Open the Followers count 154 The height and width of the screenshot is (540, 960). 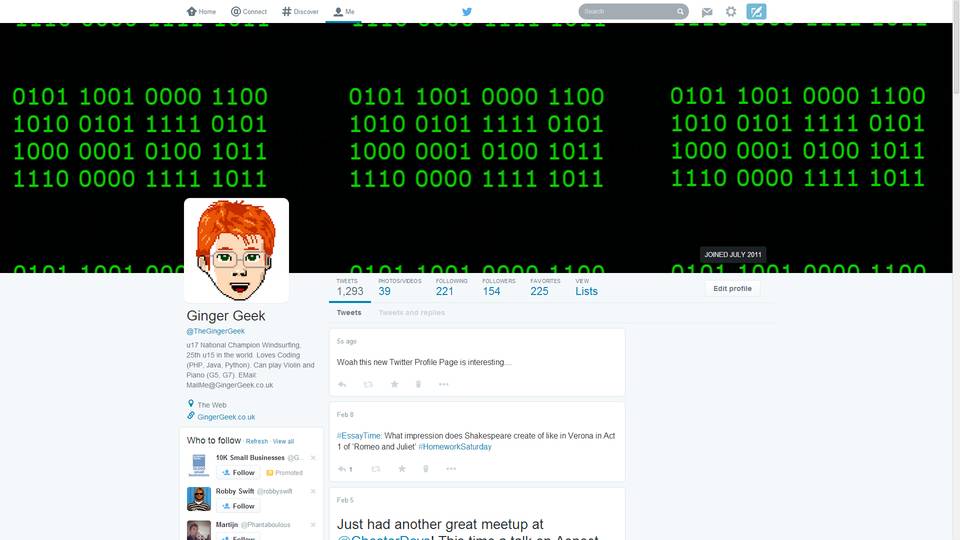498,288
